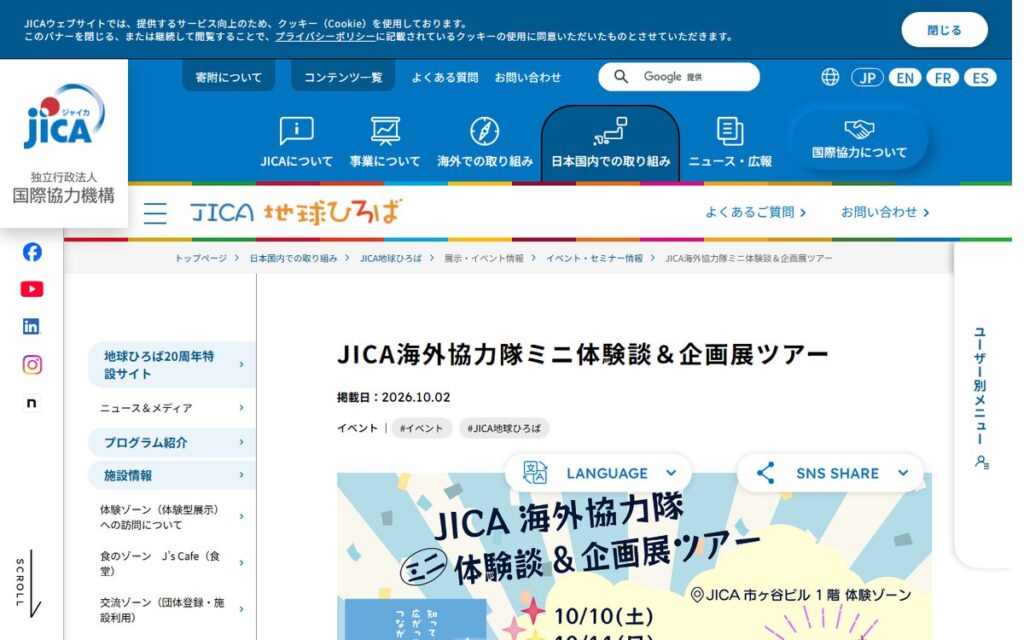Open よくあるご質問 link in 地球ひろば header
Viewport: 1024px width, 640px height.
tap(756, 212)
